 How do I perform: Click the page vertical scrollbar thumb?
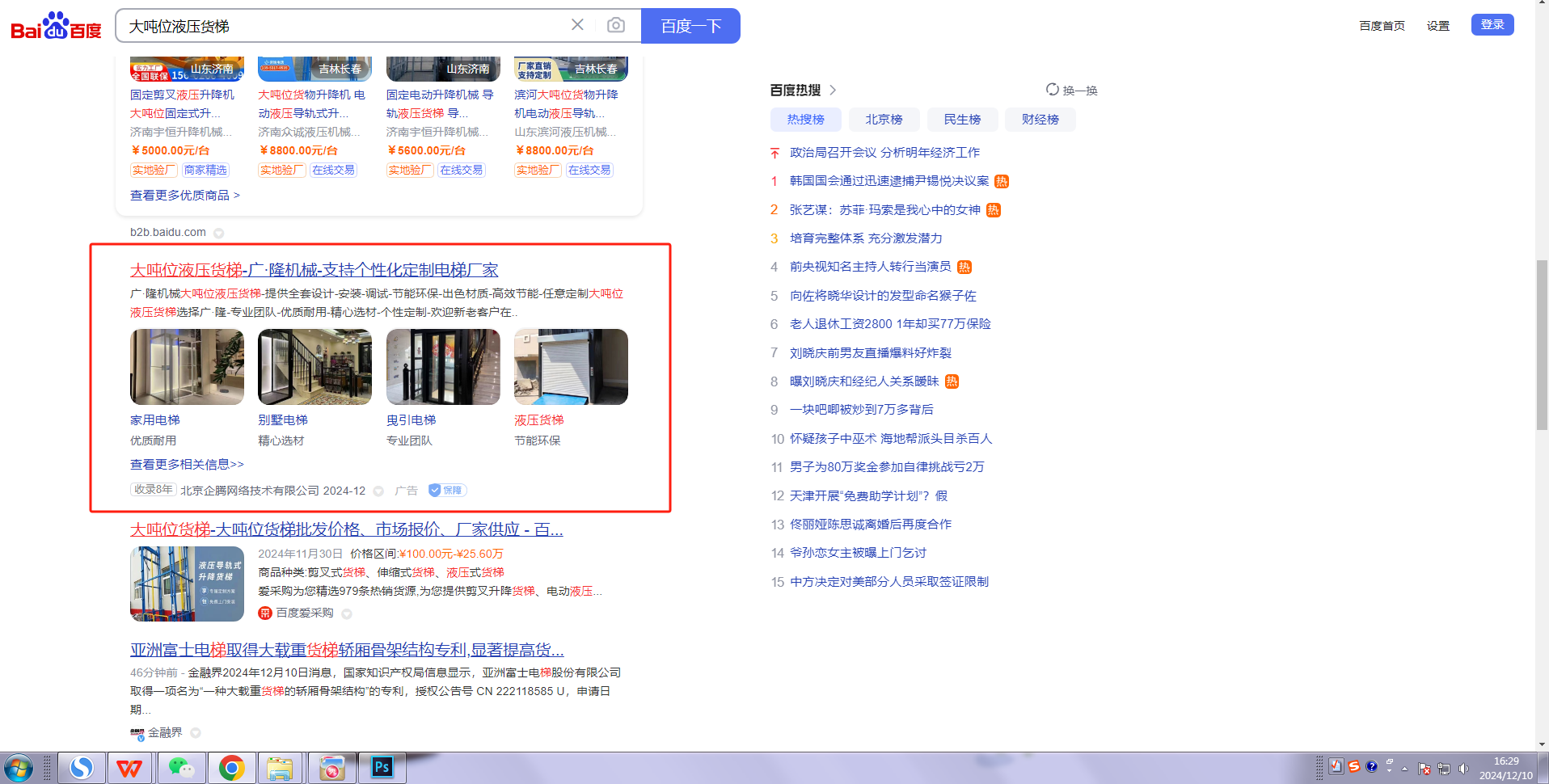(1542, 345)
